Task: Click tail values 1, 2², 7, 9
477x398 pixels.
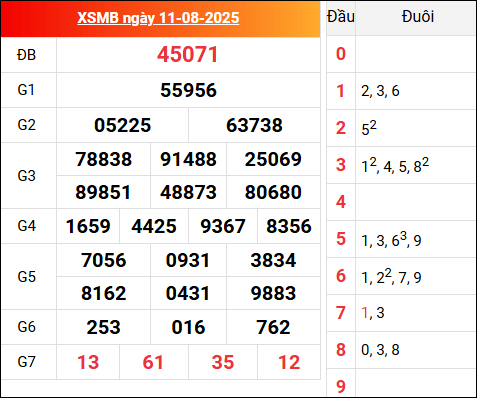Action: 391,276
